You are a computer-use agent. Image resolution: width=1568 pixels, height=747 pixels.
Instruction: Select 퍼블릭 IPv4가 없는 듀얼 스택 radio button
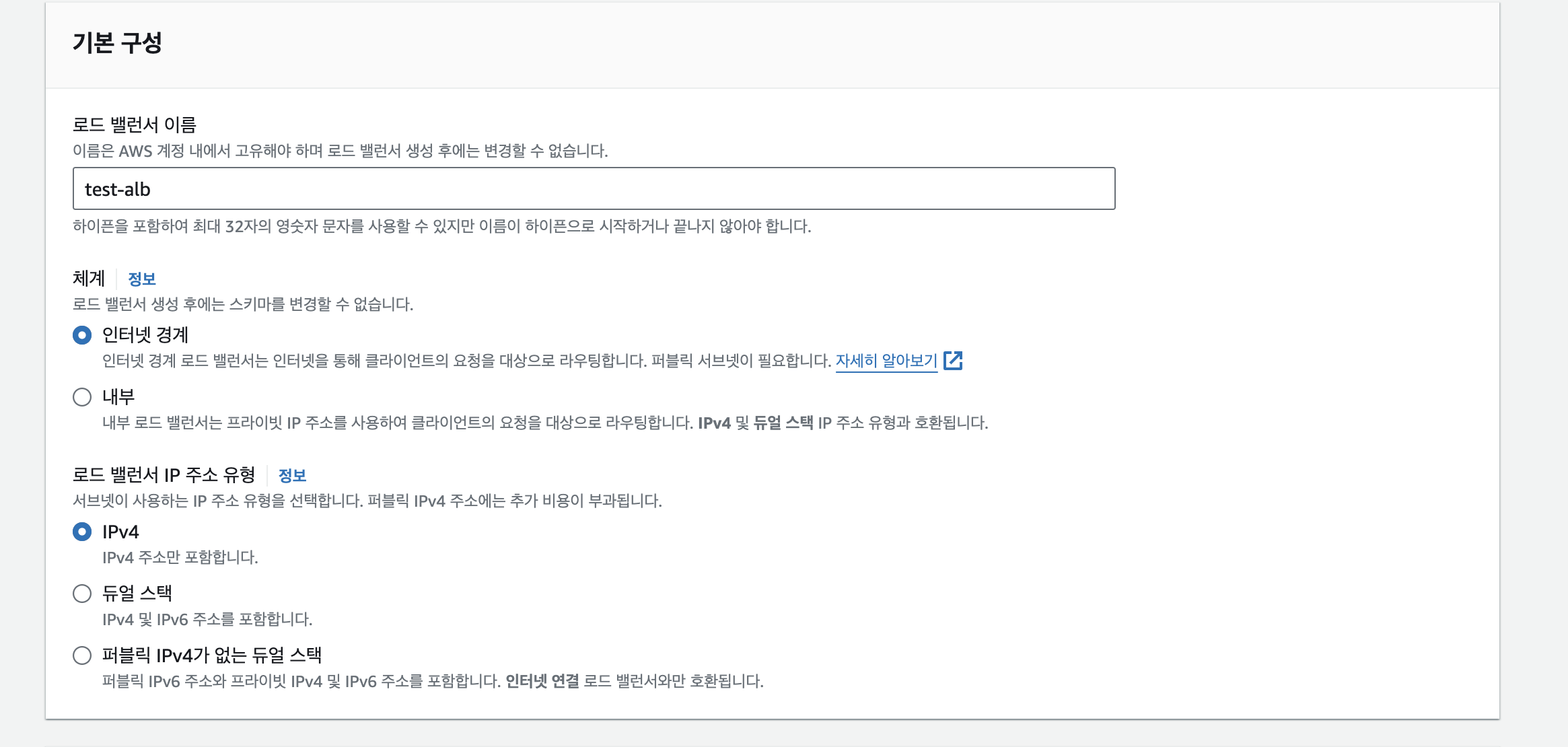point(82,655)
